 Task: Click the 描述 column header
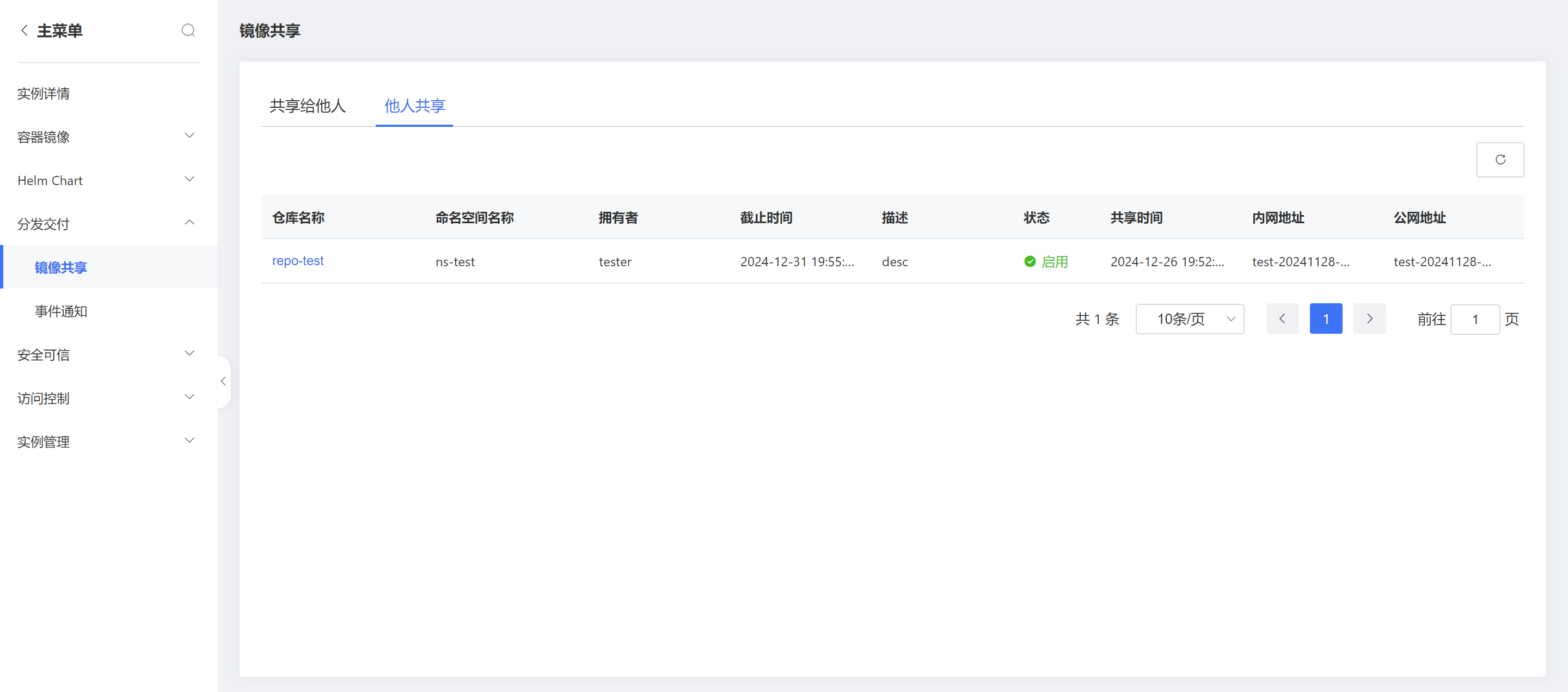click(895, 217)
